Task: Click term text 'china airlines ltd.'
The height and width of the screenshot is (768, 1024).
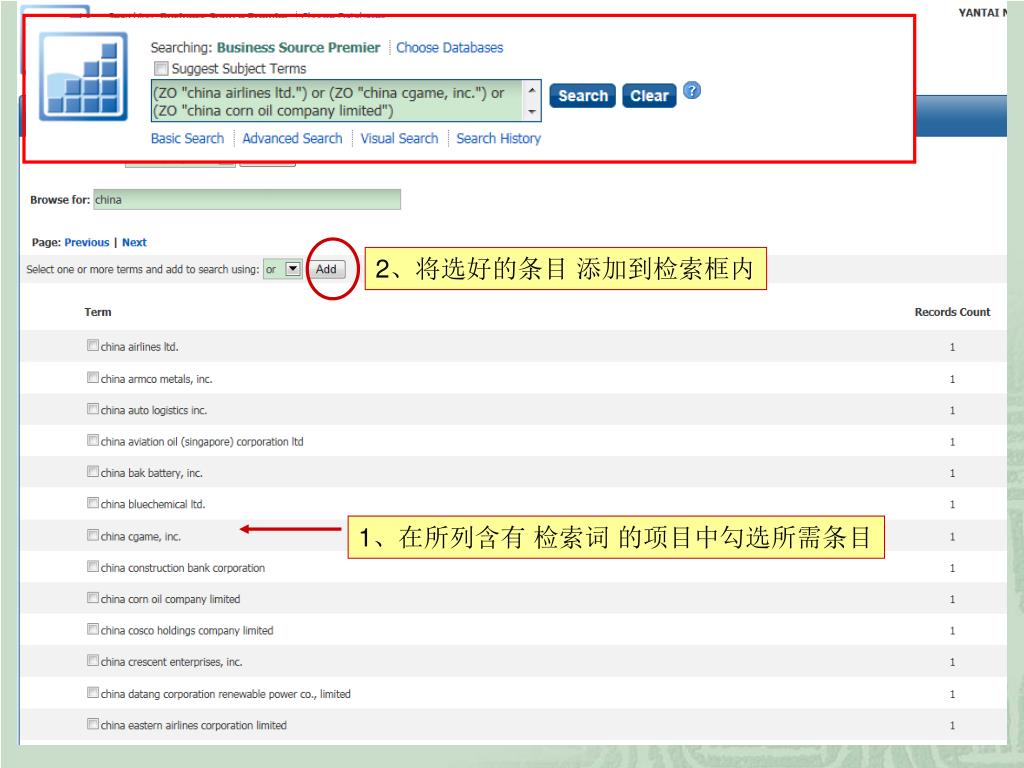Action: pos(140,347)
